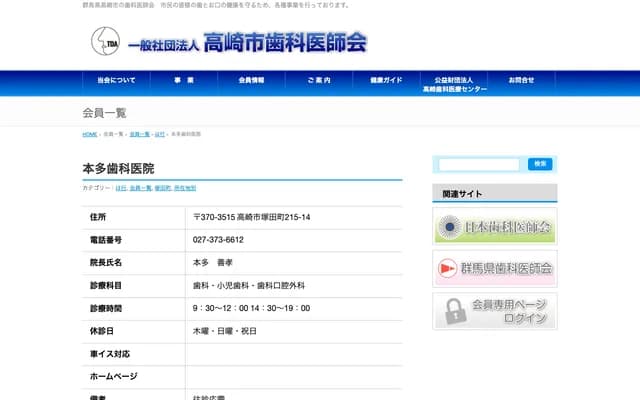Open the 会員情報 menu item

(251, 79)
